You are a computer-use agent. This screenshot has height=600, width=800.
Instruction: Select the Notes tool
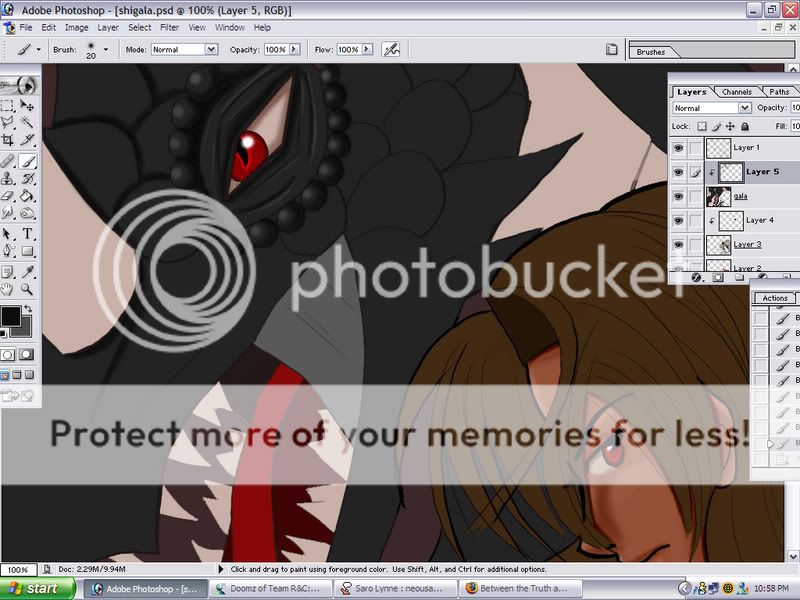(x=8, y=272)
